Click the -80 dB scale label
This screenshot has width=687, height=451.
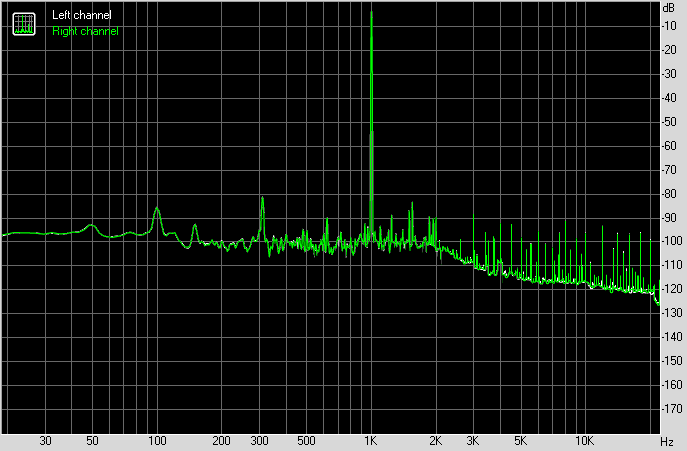(x=669, y=193)
